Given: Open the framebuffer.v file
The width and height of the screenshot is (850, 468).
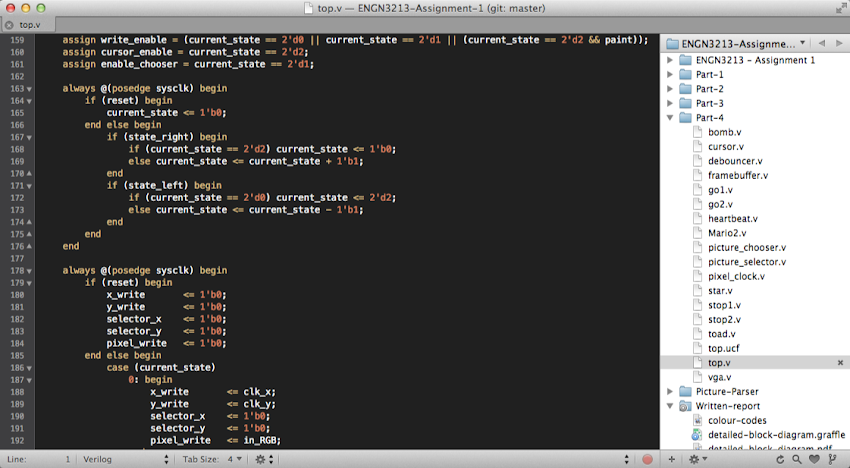Looking at the screenshot, I should (x=737, y=175).
